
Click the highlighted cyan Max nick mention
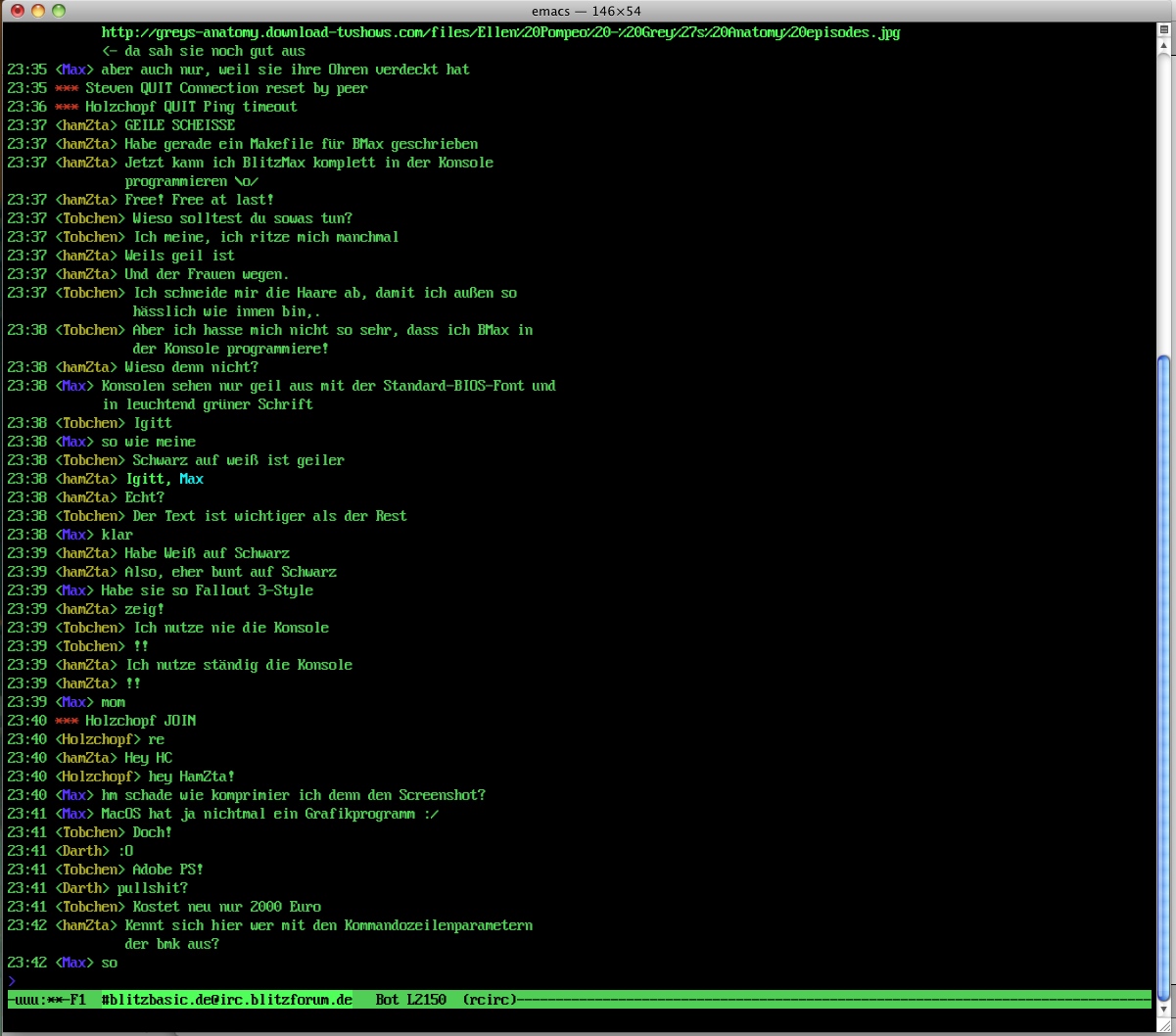(191, 479)
